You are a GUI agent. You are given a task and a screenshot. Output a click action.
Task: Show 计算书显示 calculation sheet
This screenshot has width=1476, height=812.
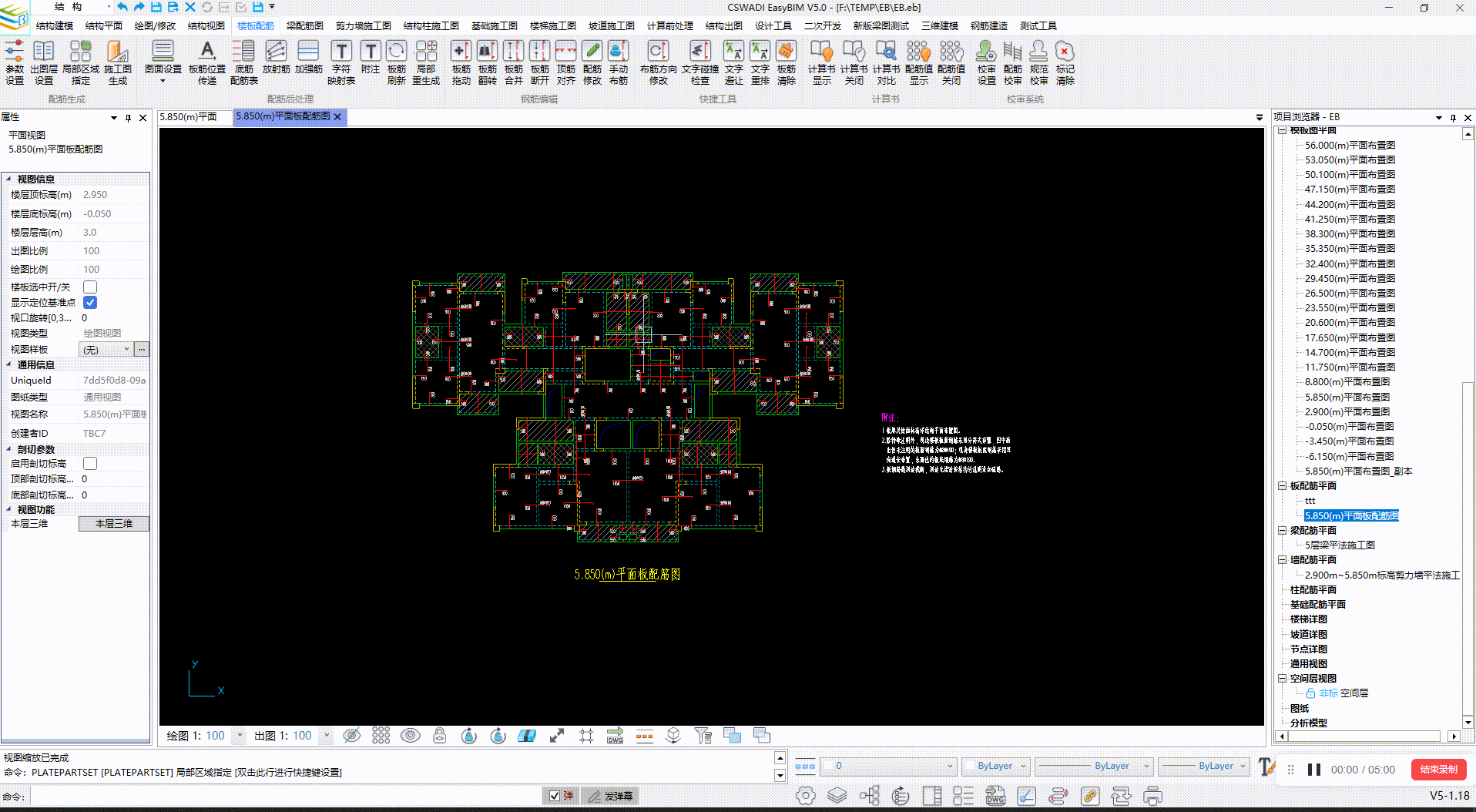(822, 63)
